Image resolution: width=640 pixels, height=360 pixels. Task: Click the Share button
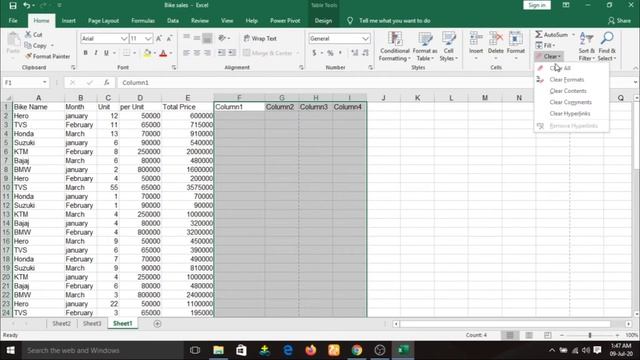pos(619,20)
